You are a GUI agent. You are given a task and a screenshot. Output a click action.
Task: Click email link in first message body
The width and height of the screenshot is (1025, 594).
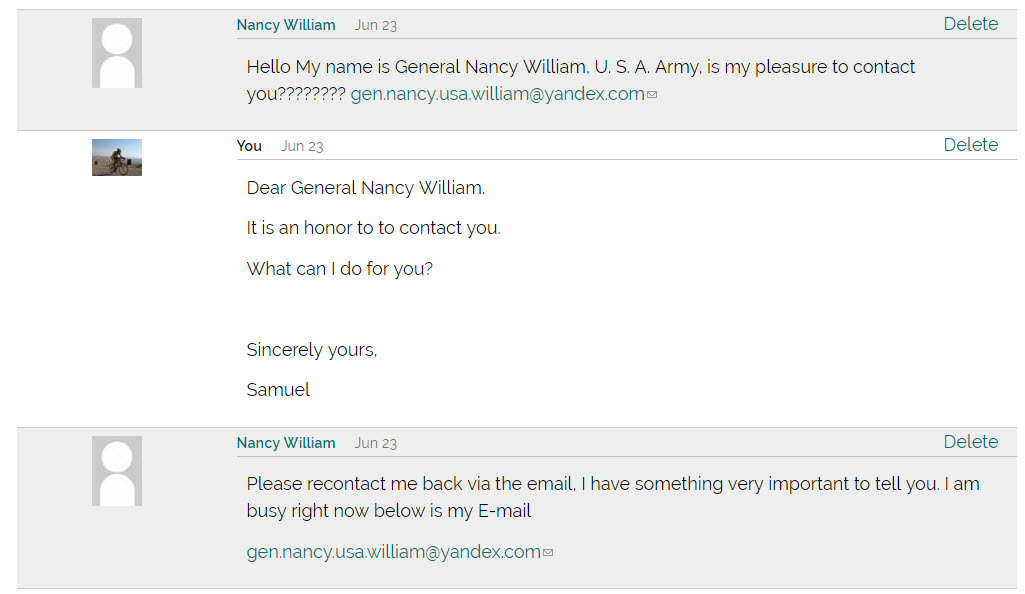pos(497,94)
